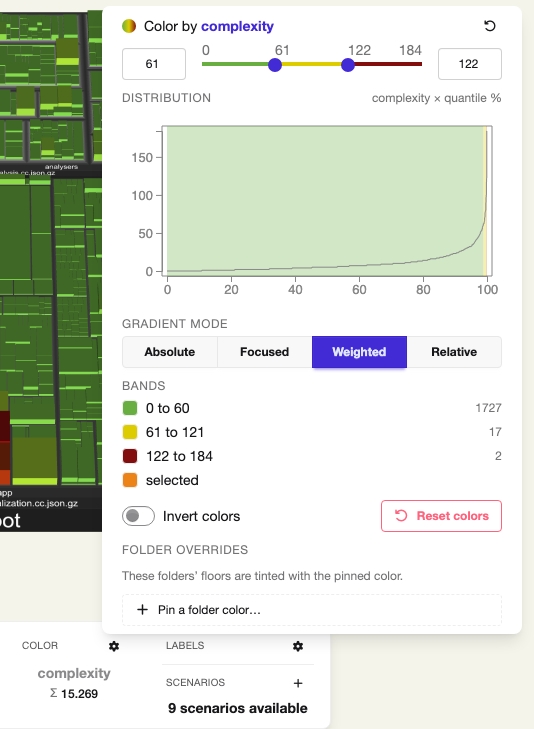The width and height of the screenshot is (534, 729).
Task: Select Relative gradient mode
Action: pyautogui.click(x=454, y=352)
